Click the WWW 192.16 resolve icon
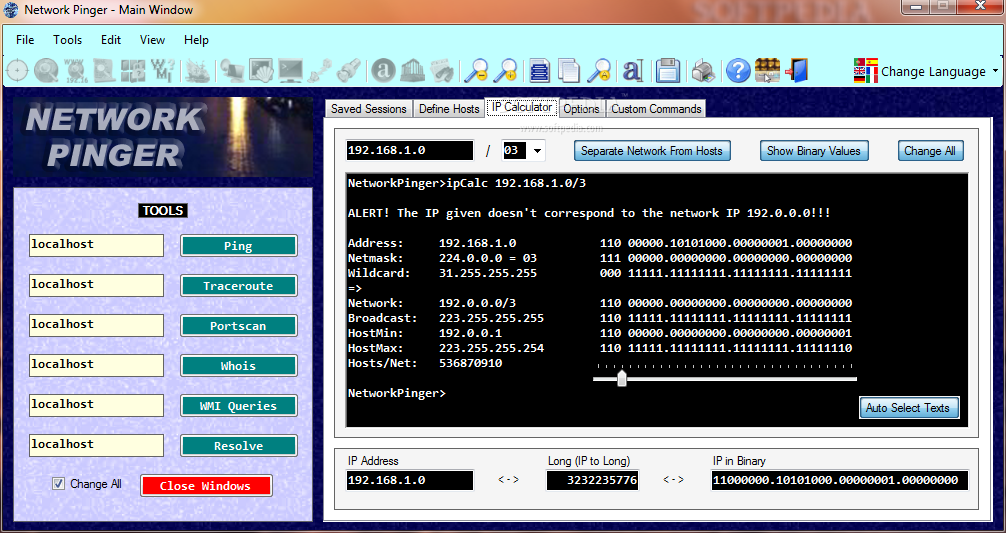Viewport: 1006px width, 533px height. point(75,71)
